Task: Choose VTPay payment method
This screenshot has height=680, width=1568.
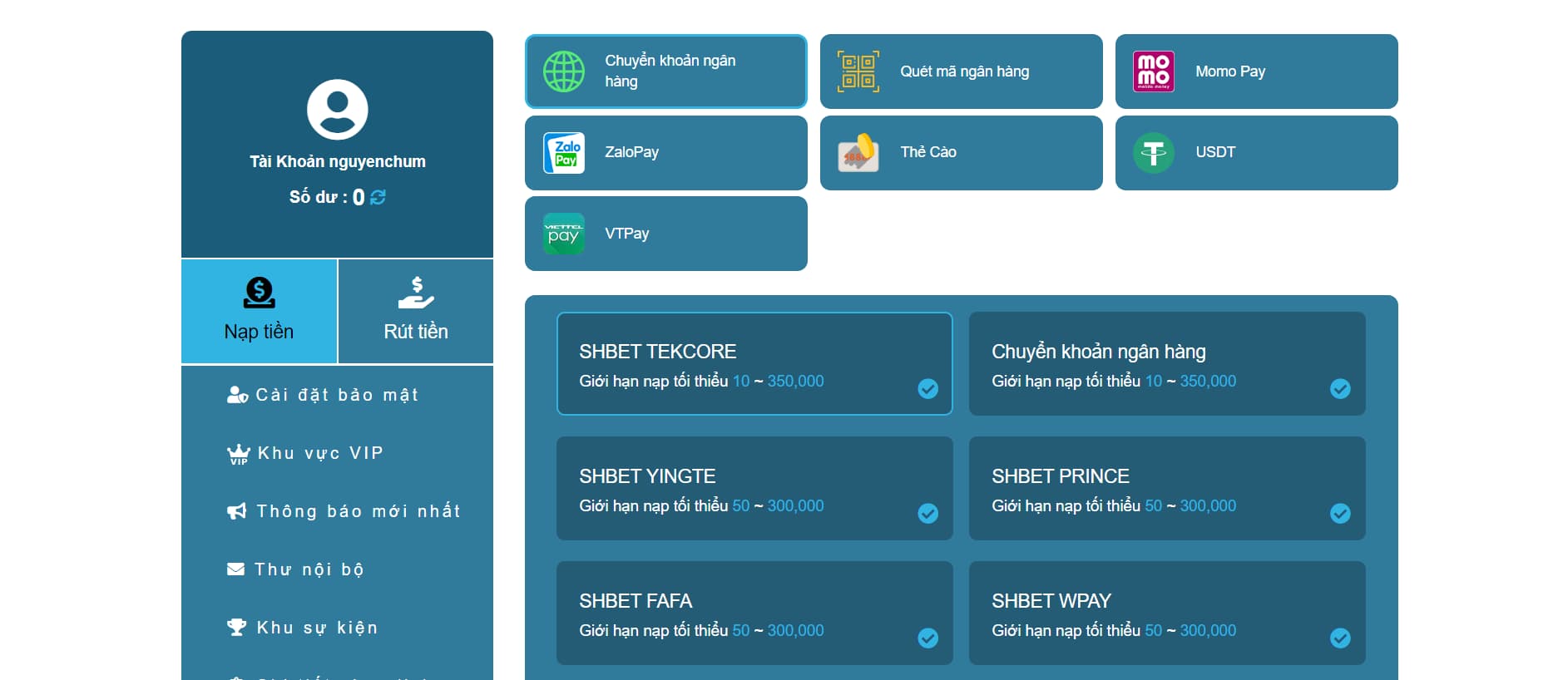Action: [x=666, y=234]
